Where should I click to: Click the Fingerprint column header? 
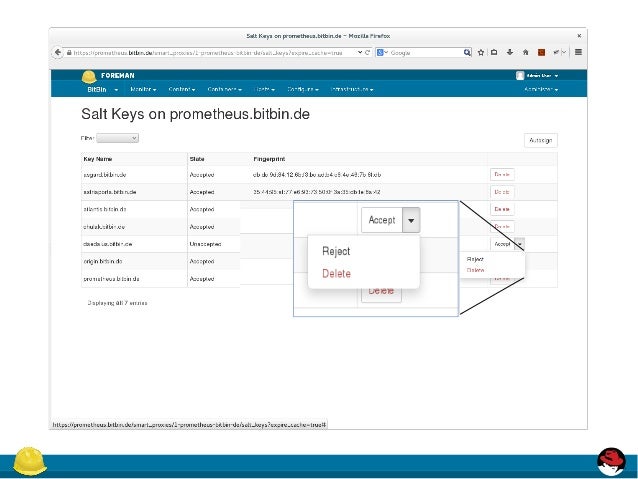pos(269,159)
